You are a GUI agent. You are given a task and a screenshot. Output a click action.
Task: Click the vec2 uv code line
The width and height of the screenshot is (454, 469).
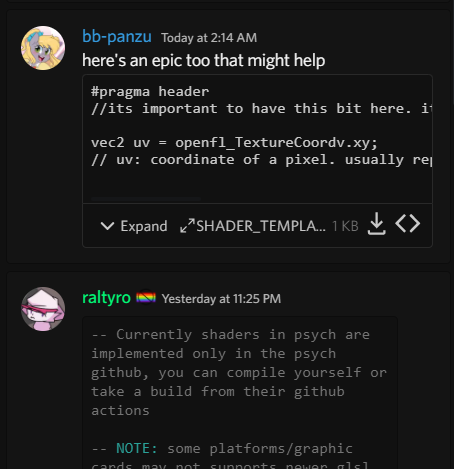234,143
